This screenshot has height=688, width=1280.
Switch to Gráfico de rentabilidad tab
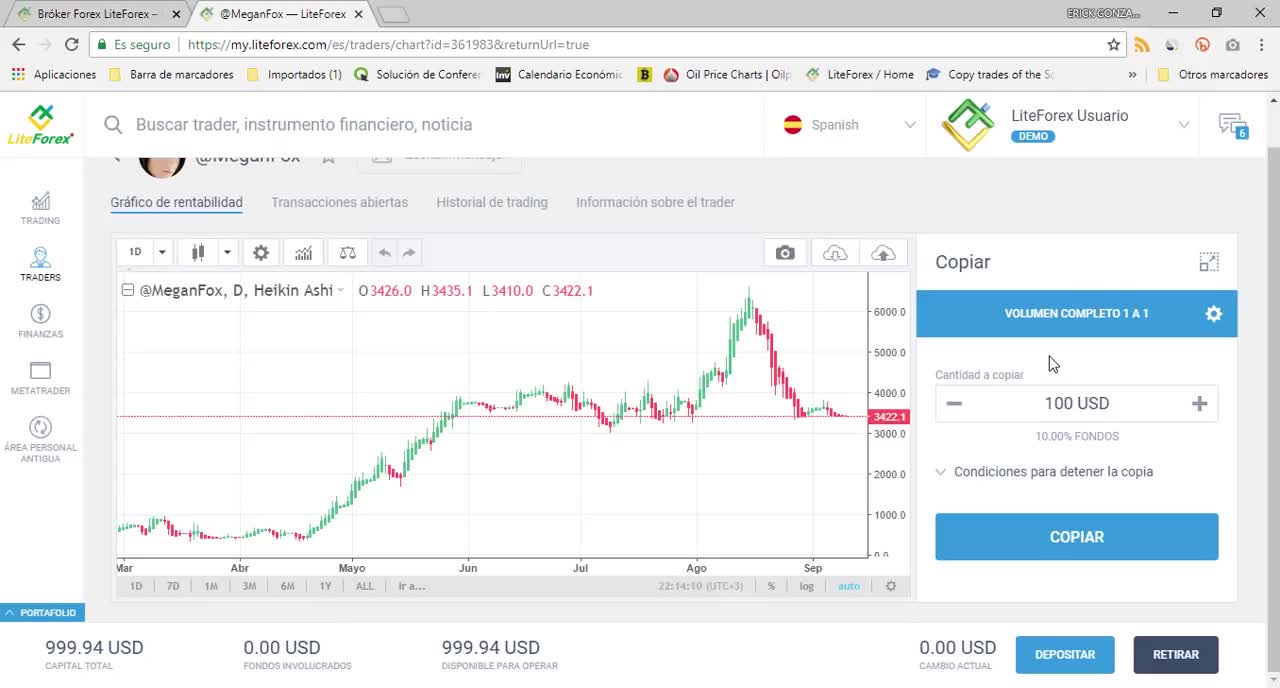click(x=176, y=202)
